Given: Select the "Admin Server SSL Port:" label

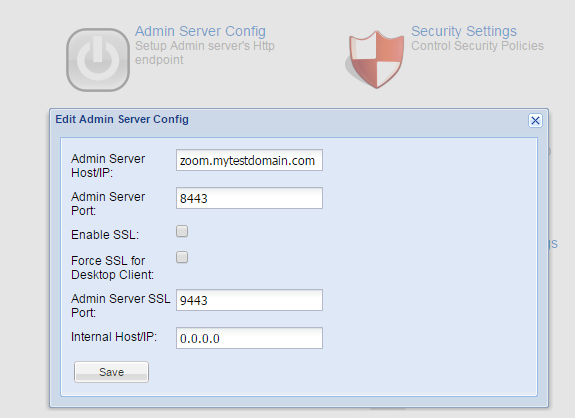Looking at the screenshot, I should tap(121, 306).
